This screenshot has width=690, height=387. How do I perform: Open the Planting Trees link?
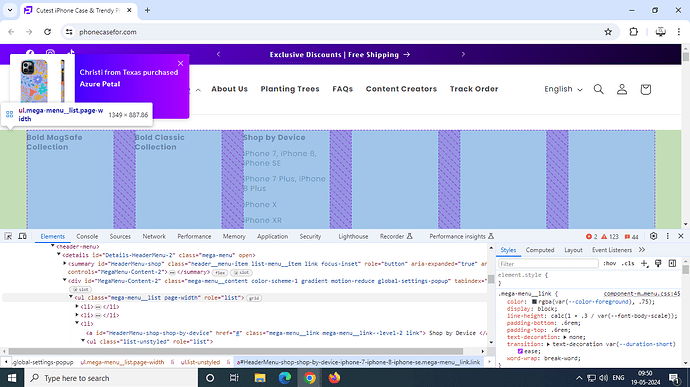point(290,89)
